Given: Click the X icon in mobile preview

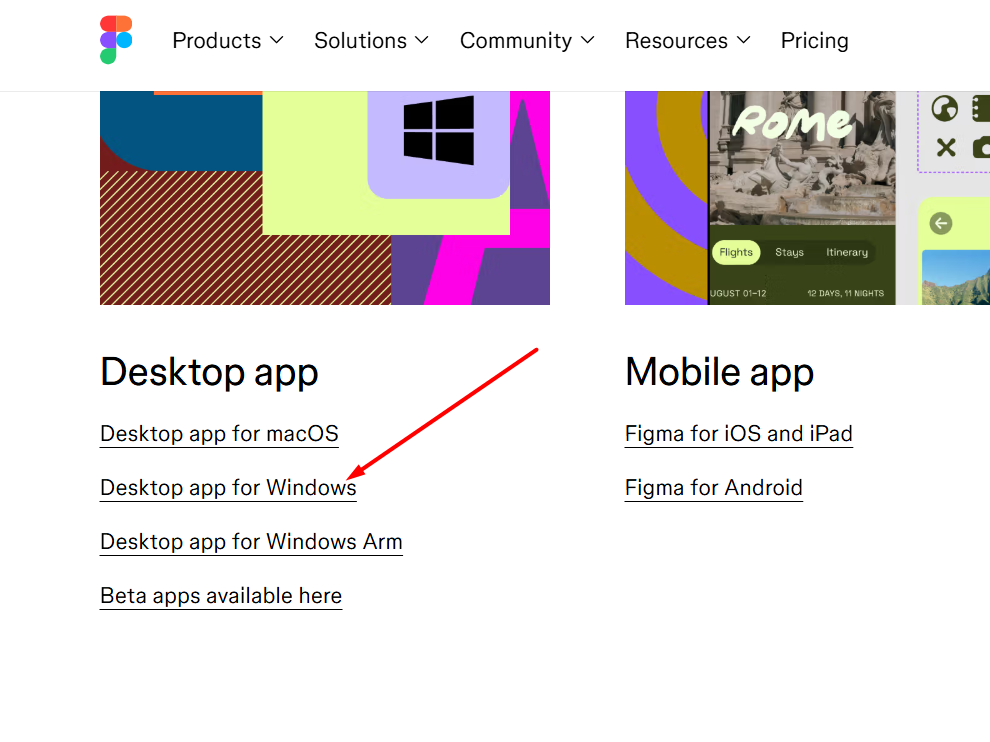Looking at the screenshot, I should (x=945, y=148).
